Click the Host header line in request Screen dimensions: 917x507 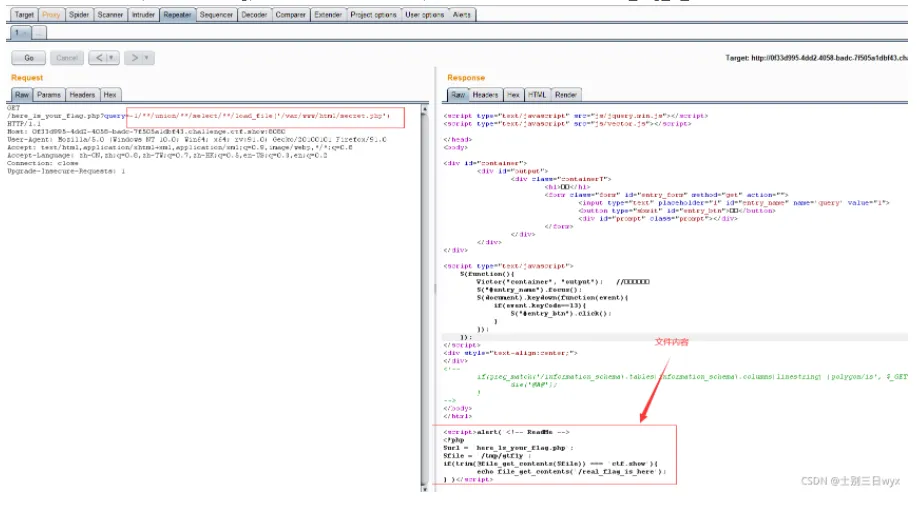tap(146, 132)
